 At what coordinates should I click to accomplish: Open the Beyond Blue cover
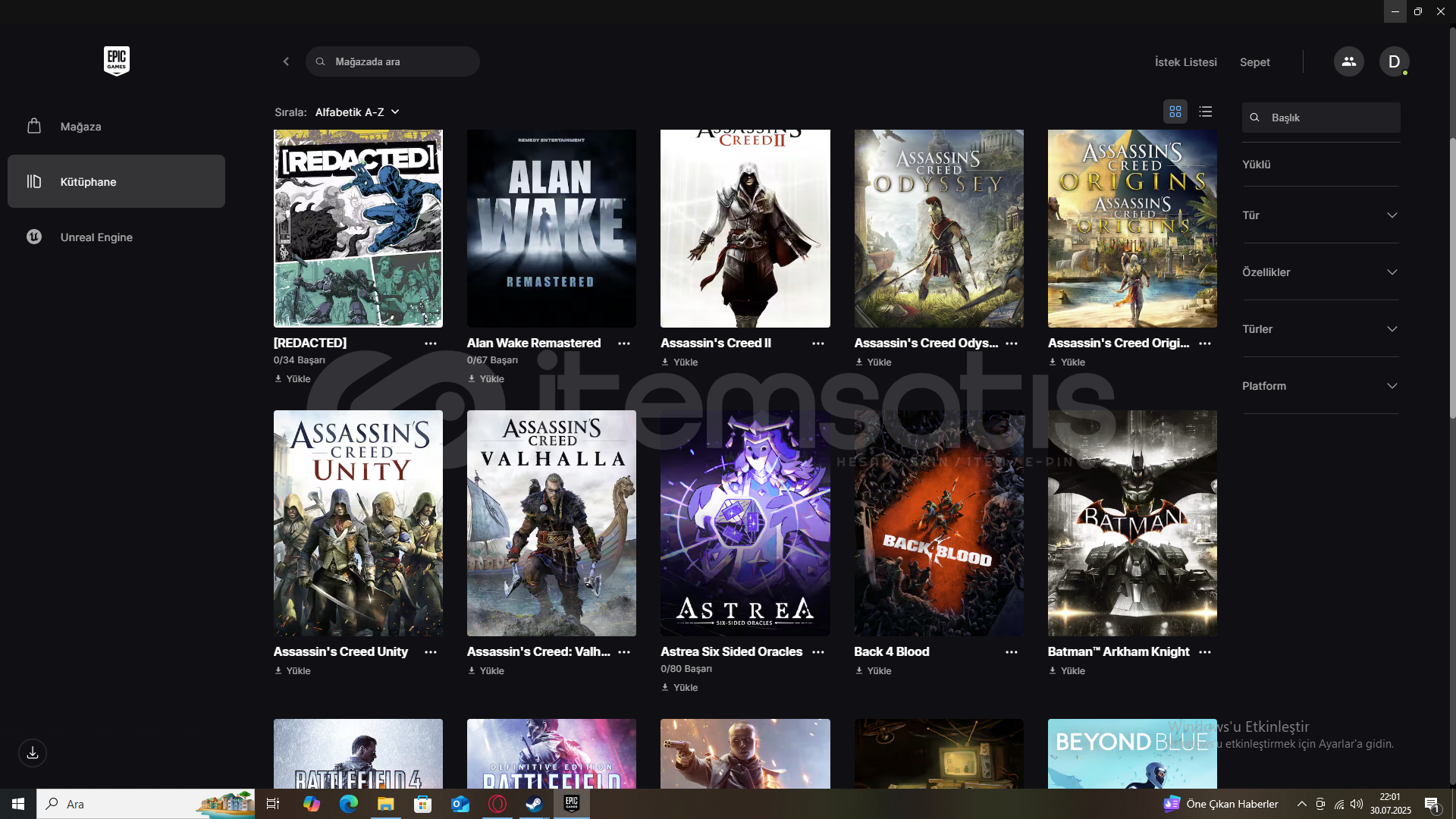click(x=1132, y=754)
